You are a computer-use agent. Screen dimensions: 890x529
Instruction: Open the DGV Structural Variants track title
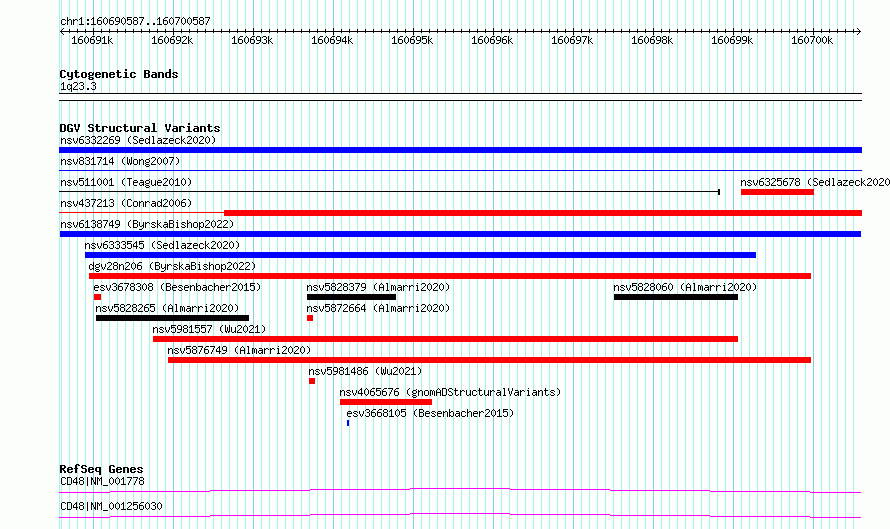tap(140, 128)
